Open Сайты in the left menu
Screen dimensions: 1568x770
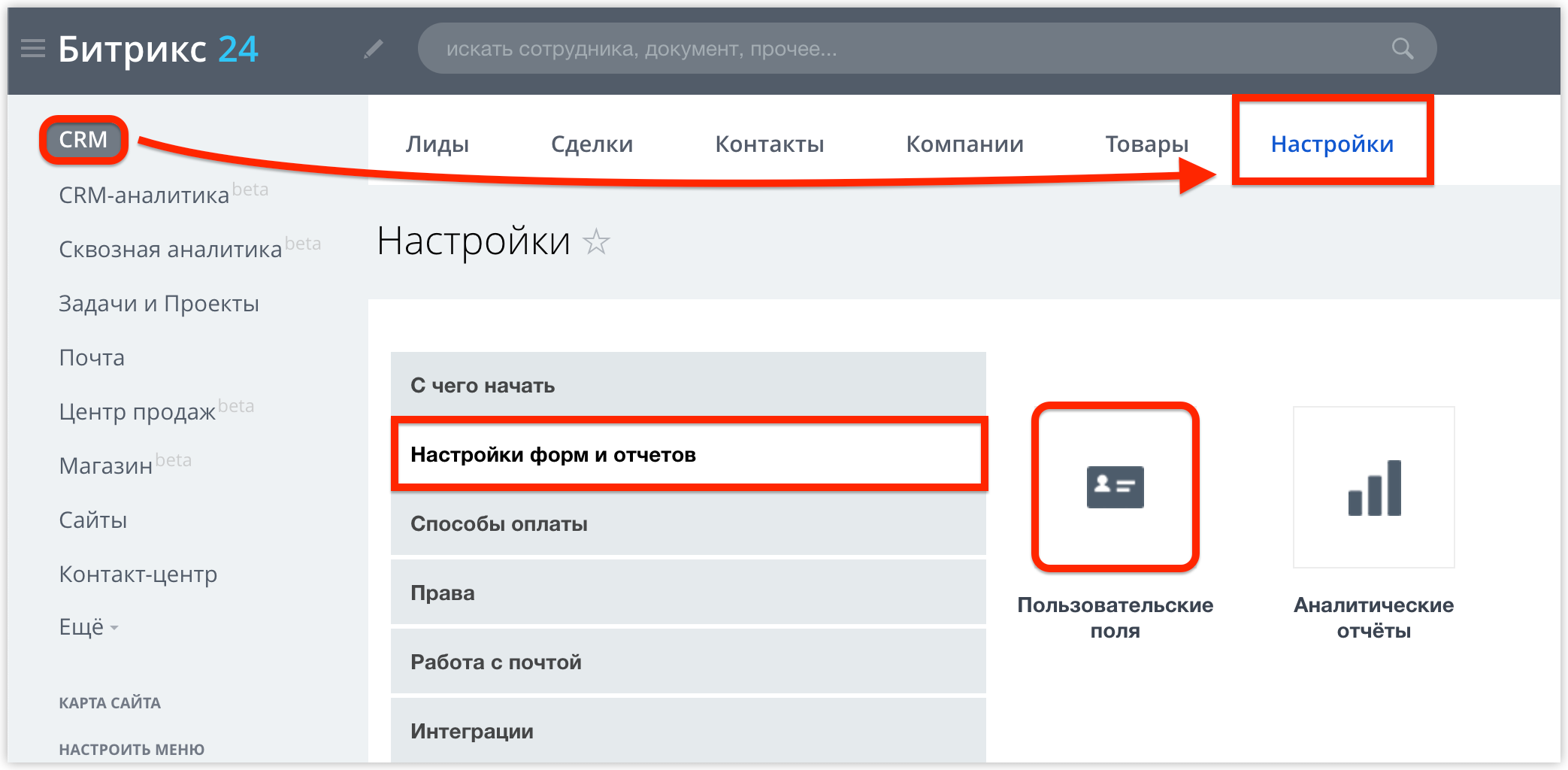click(93, 520)
